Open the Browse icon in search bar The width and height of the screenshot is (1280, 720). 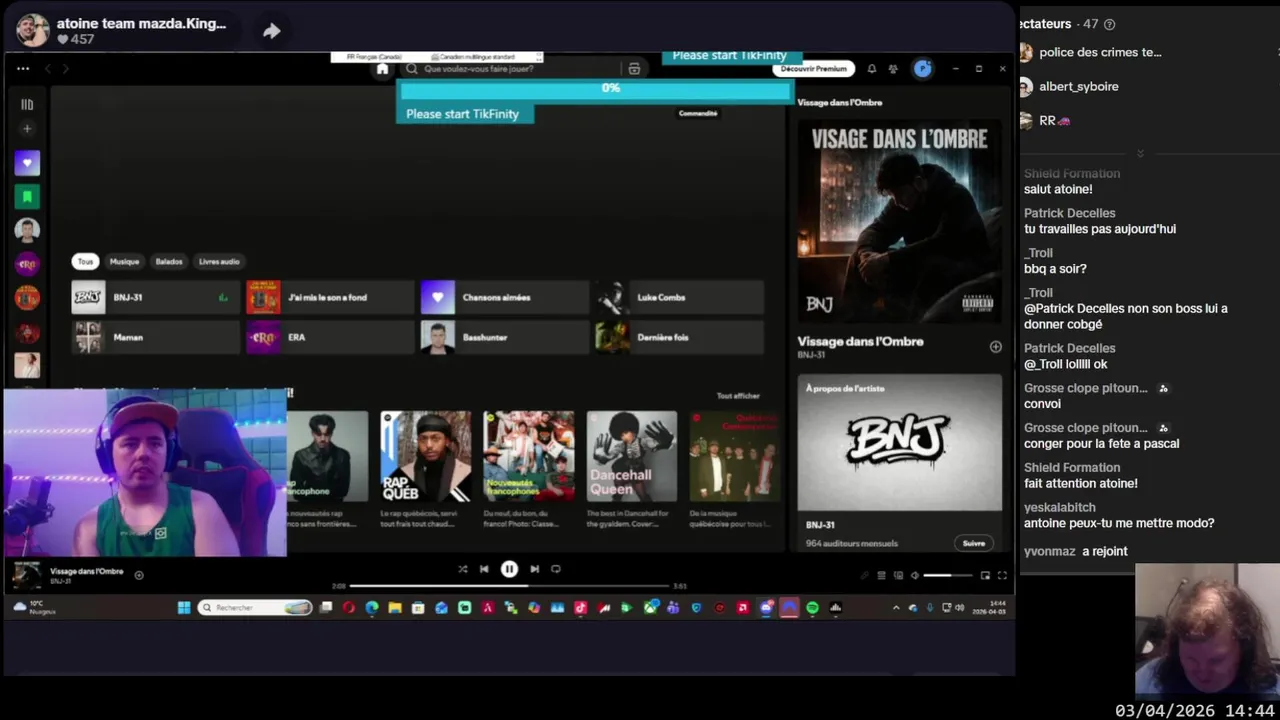point(634,69)
